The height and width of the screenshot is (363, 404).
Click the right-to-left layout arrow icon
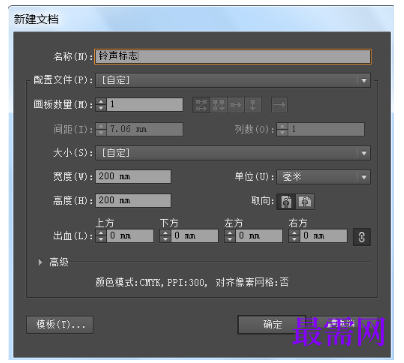click(x=279, y=105)
